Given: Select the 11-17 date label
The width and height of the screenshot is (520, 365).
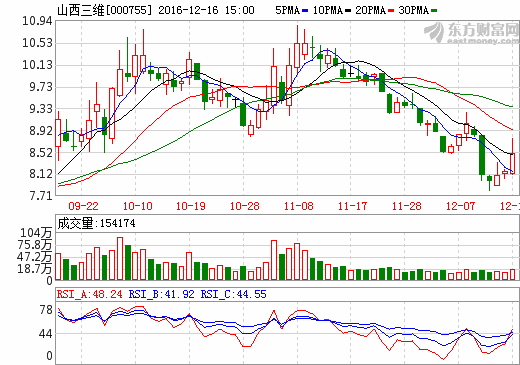Looking at the screenshot, I should click(x=352, y=206).
